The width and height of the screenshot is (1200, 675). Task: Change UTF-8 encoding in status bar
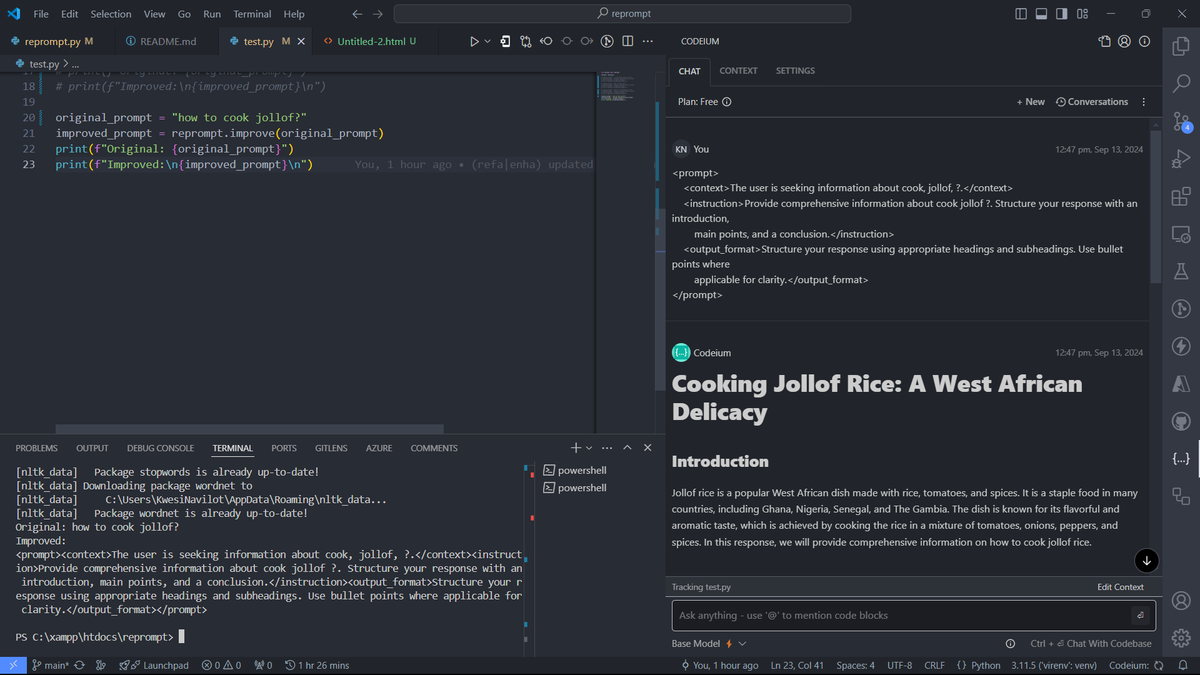900,665
